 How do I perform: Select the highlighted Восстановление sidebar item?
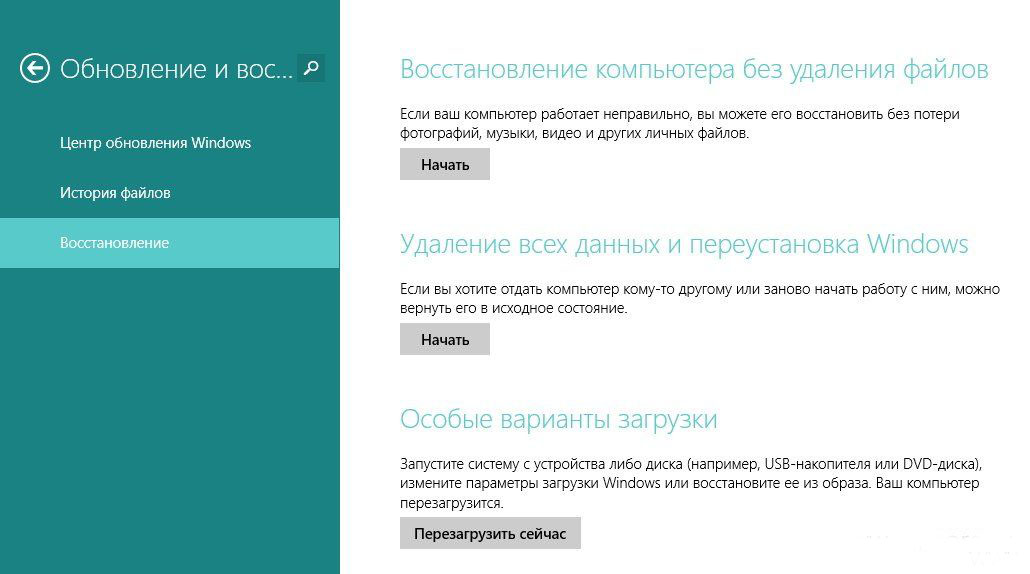tap(115, 243)
